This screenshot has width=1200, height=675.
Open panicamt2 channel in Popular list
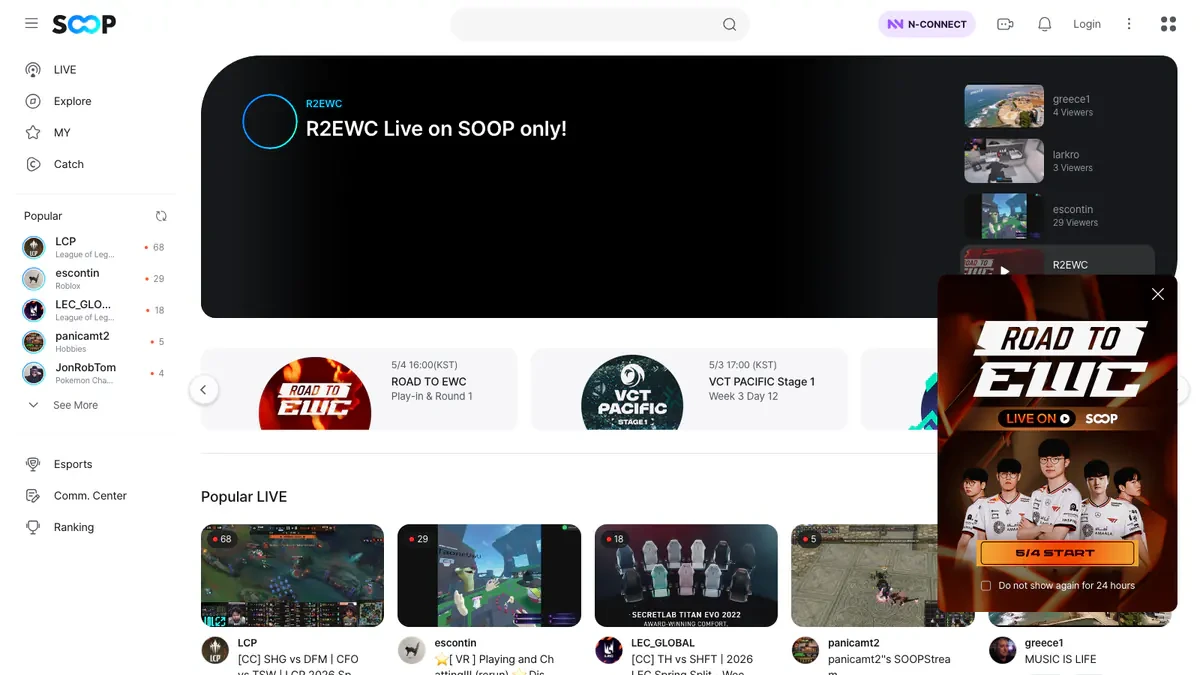pos(95,342)
